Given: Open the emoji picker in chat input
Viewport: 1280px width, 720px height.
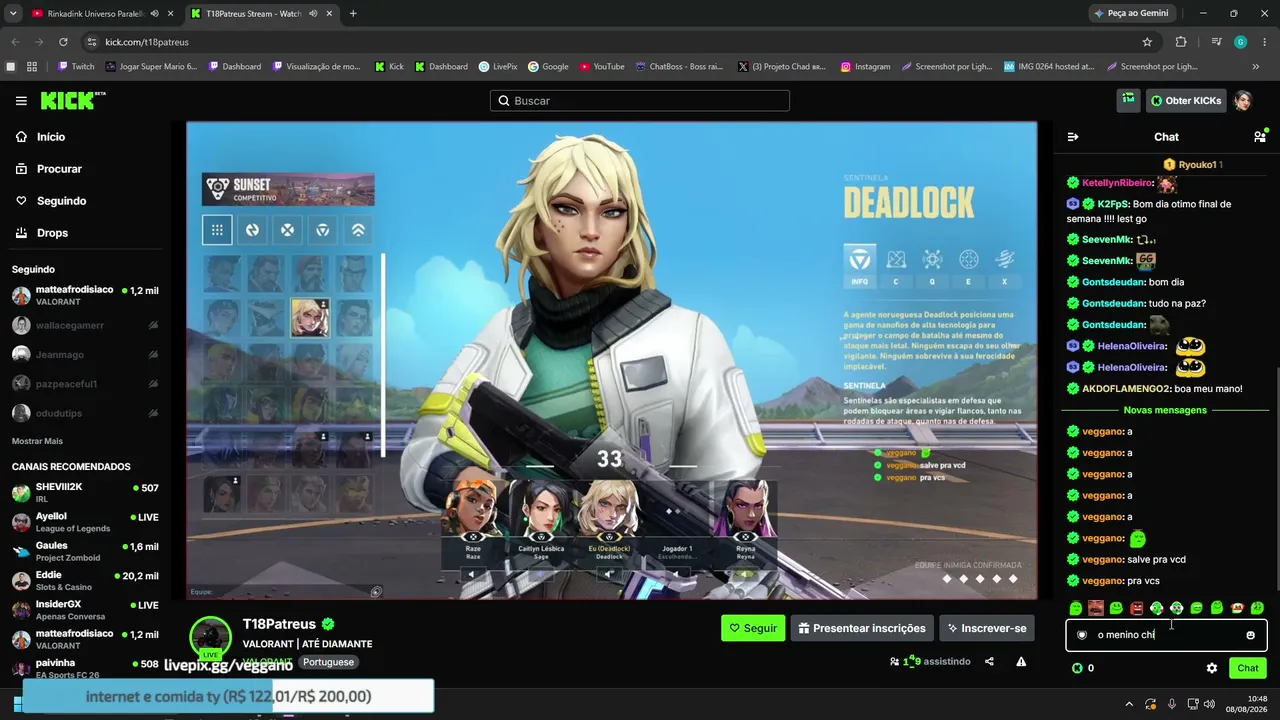Looking at the screenshot, I should click(1250, 635).
